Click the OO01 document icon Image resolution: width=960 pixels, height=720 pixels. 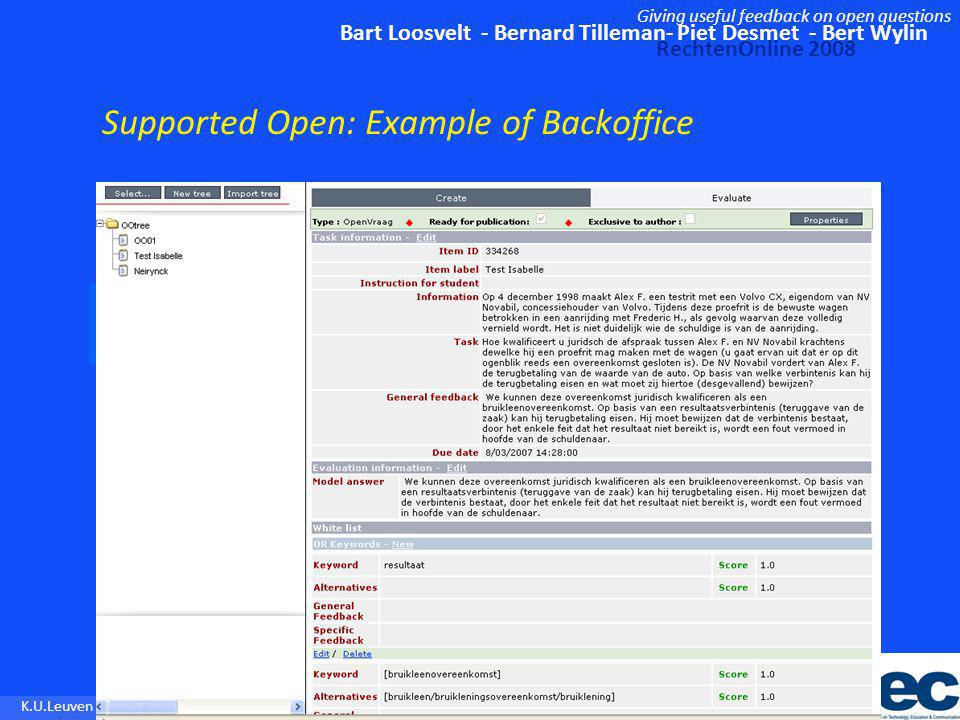click(x=123, y=240)
